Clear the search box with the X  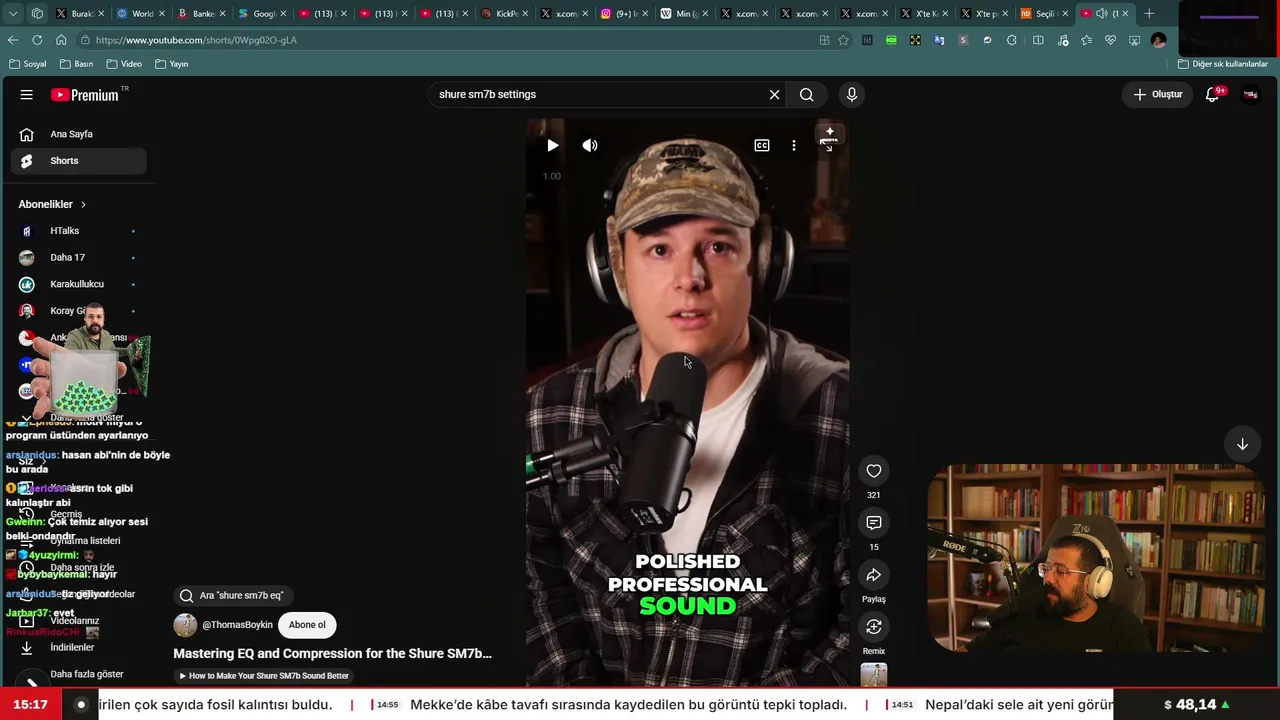[774, 95]
